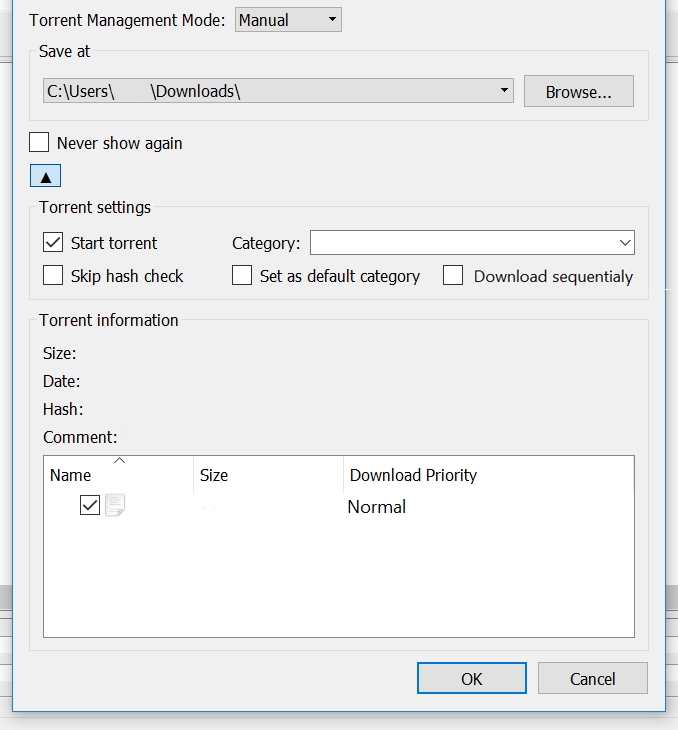Expand the Save at path dropdown

504,90
